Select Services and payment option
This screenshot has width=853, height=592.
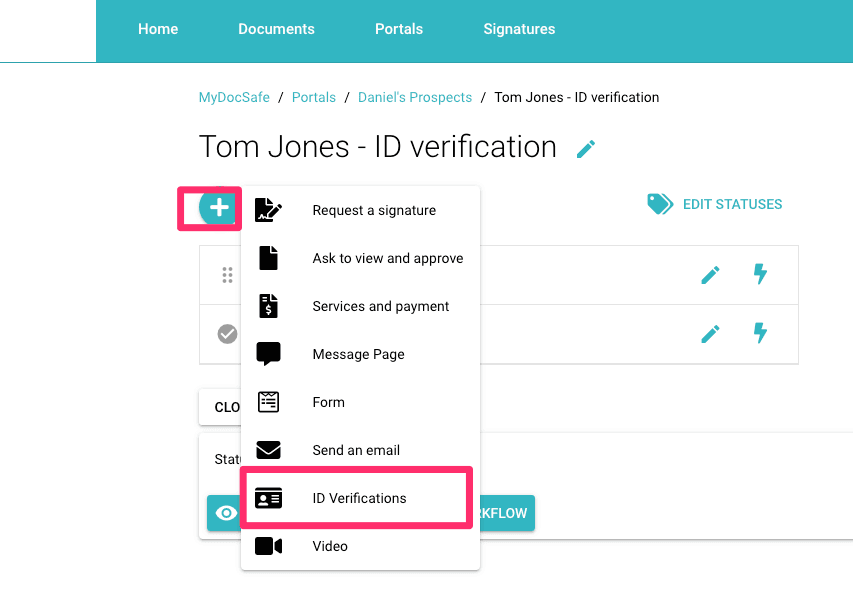[380, 306]
